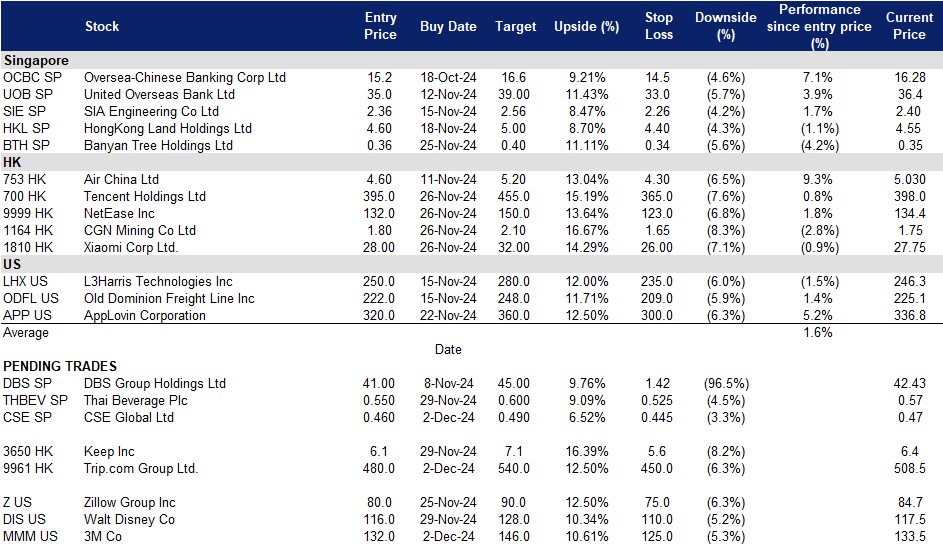The width and height of the screenshot is (943, 545).
Task: Select the Entry Price column header
Action: point(380,26)
